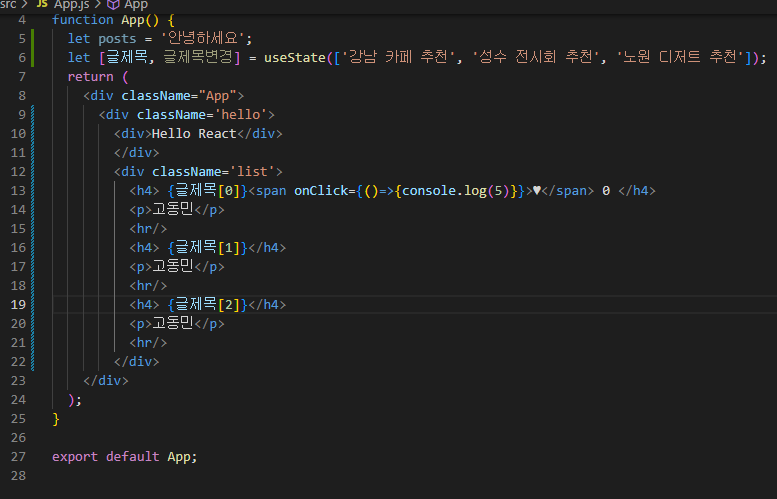Click the <hr/> tag on line 15
Screen dimensions: 777x499
[x=148, y=228]
